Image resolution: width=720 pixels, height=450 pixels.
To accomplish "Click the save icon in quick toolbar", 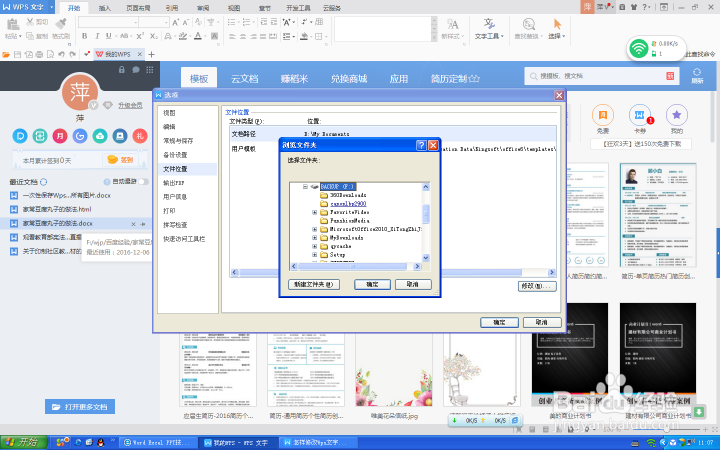I will [17, 54].
